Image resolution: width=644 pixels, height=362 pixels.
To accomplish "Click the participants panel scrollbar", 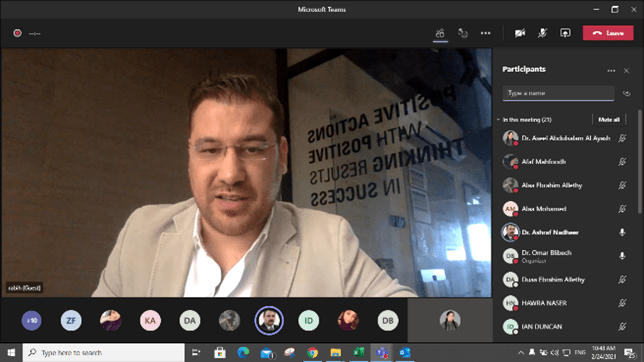I will click(x=640, y=161).
